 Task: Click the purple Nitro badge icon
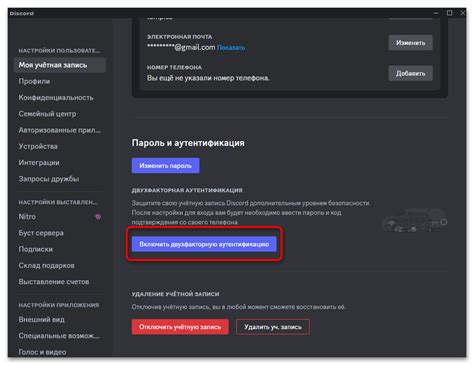click(x=98, y=217)
